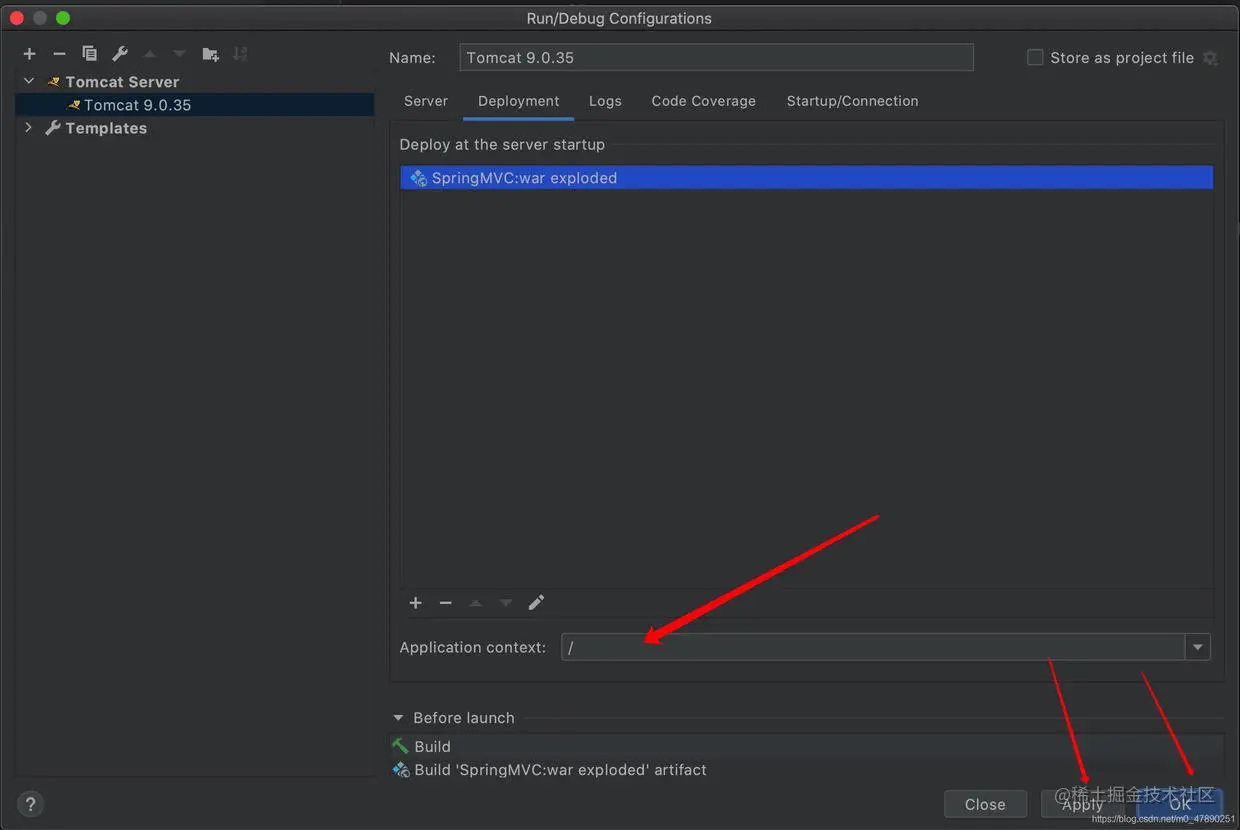The image size is (1240, 830).
Task: Click into the Application context field
Action: point(873,647)
